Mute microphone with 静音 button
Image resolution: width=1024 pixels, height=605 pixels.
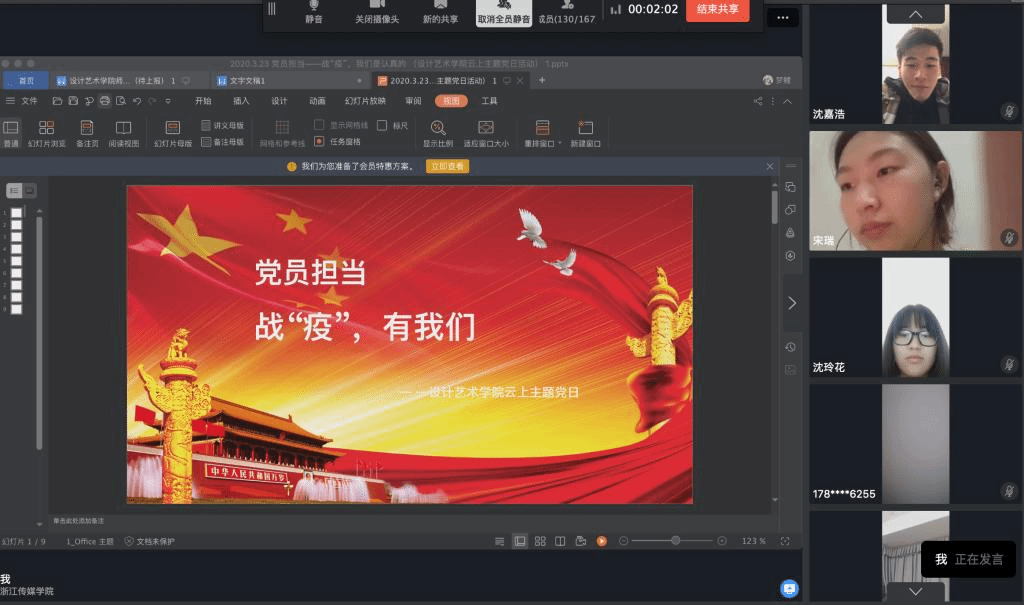click(314, 12)
